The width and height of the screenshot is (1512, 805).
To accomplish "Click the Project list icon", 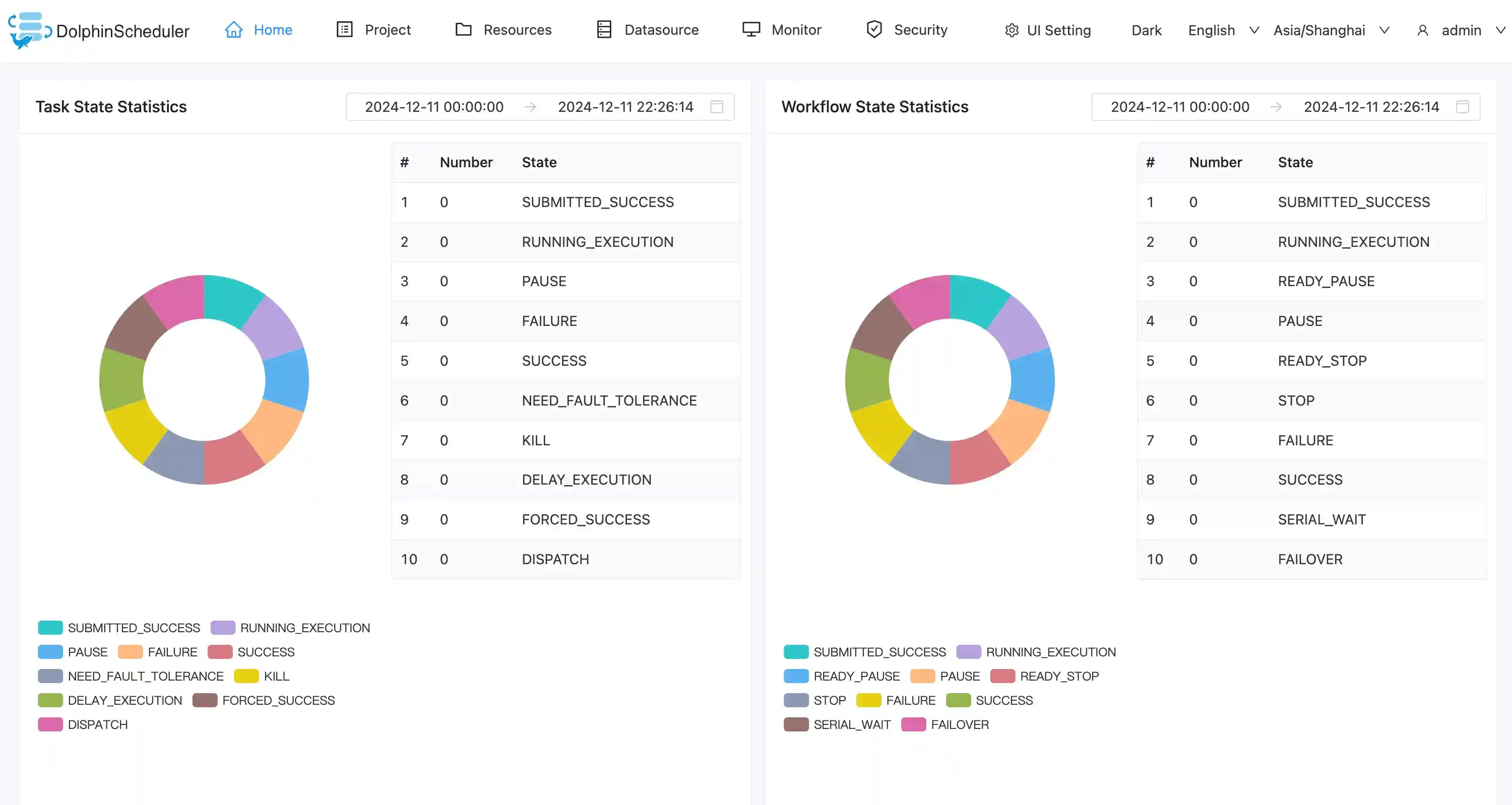I will (345, 29).
